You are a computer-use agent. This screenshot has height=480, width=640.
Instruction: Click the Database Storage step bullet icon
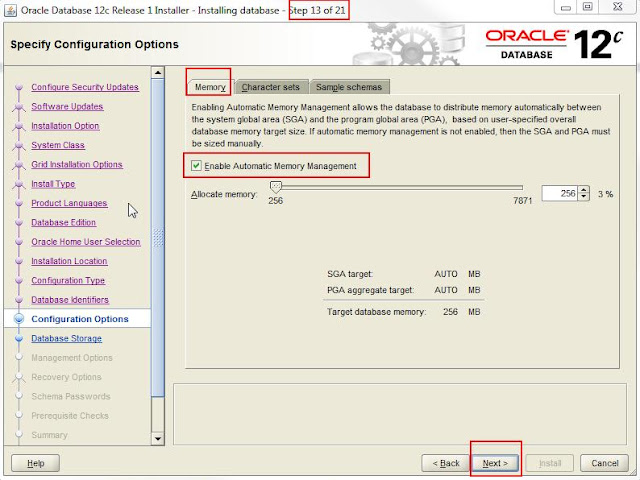point(19,338)
